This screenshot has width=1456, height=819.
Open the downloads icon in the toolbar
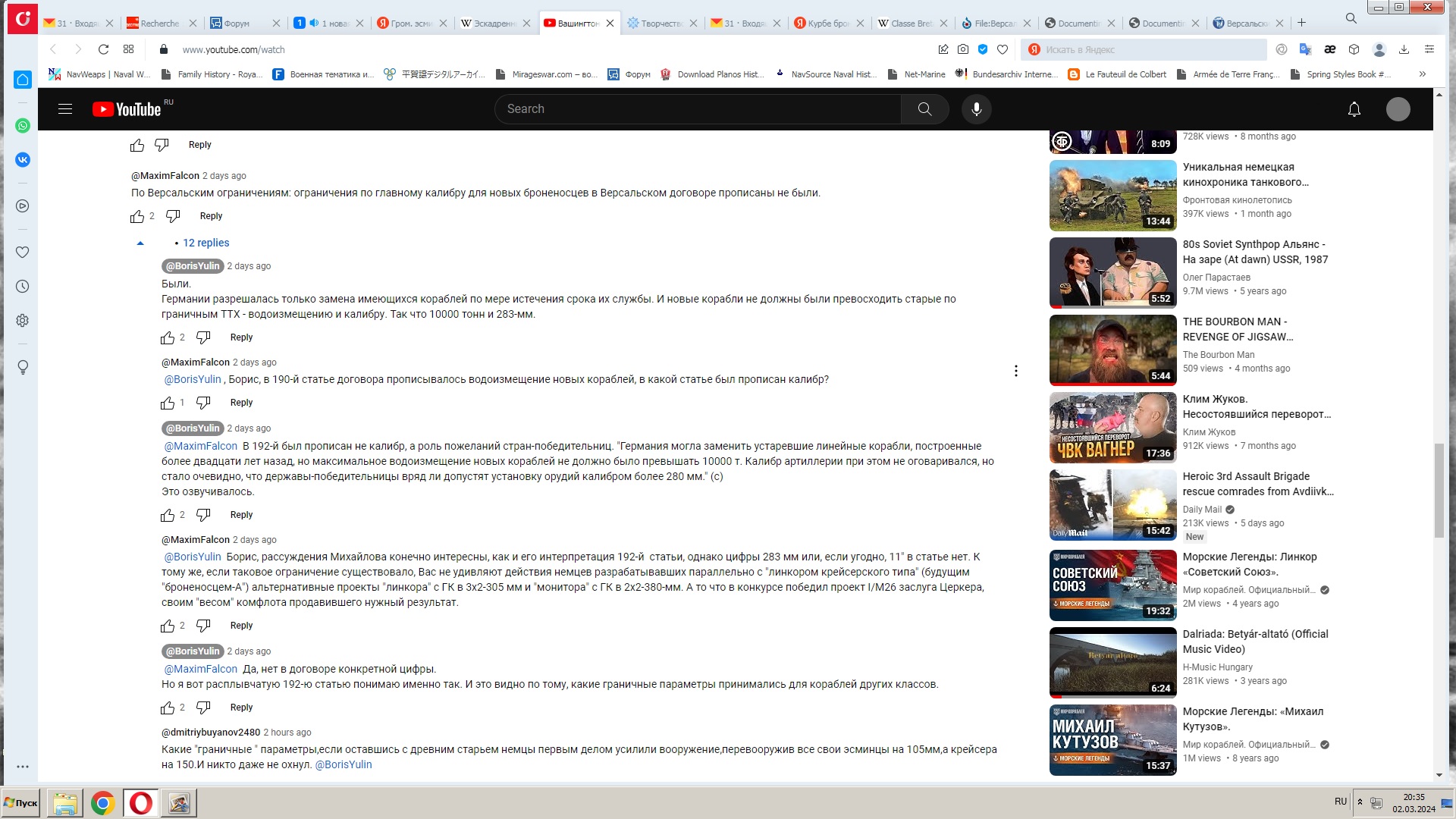click(1404, 49)
